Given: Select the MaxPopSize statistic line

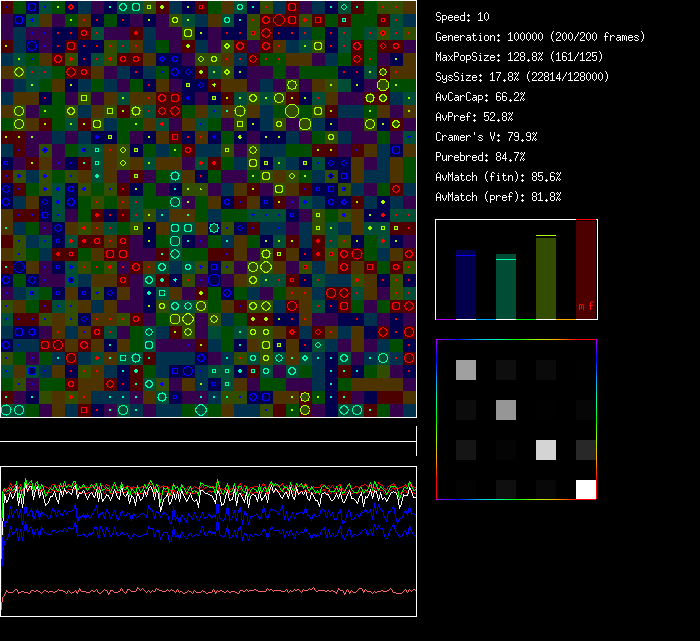Looking at the screenshot, I should [x=521, y=57].
